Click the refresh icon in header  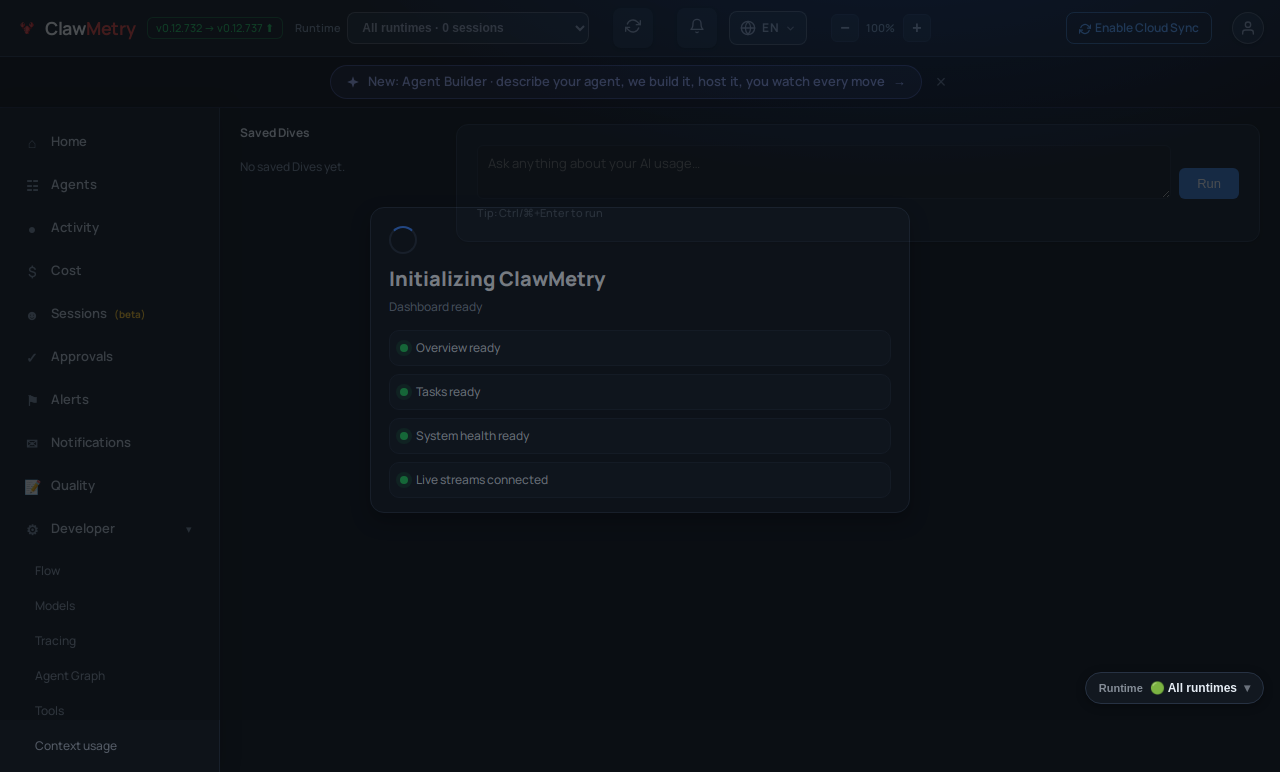point(633,27)
